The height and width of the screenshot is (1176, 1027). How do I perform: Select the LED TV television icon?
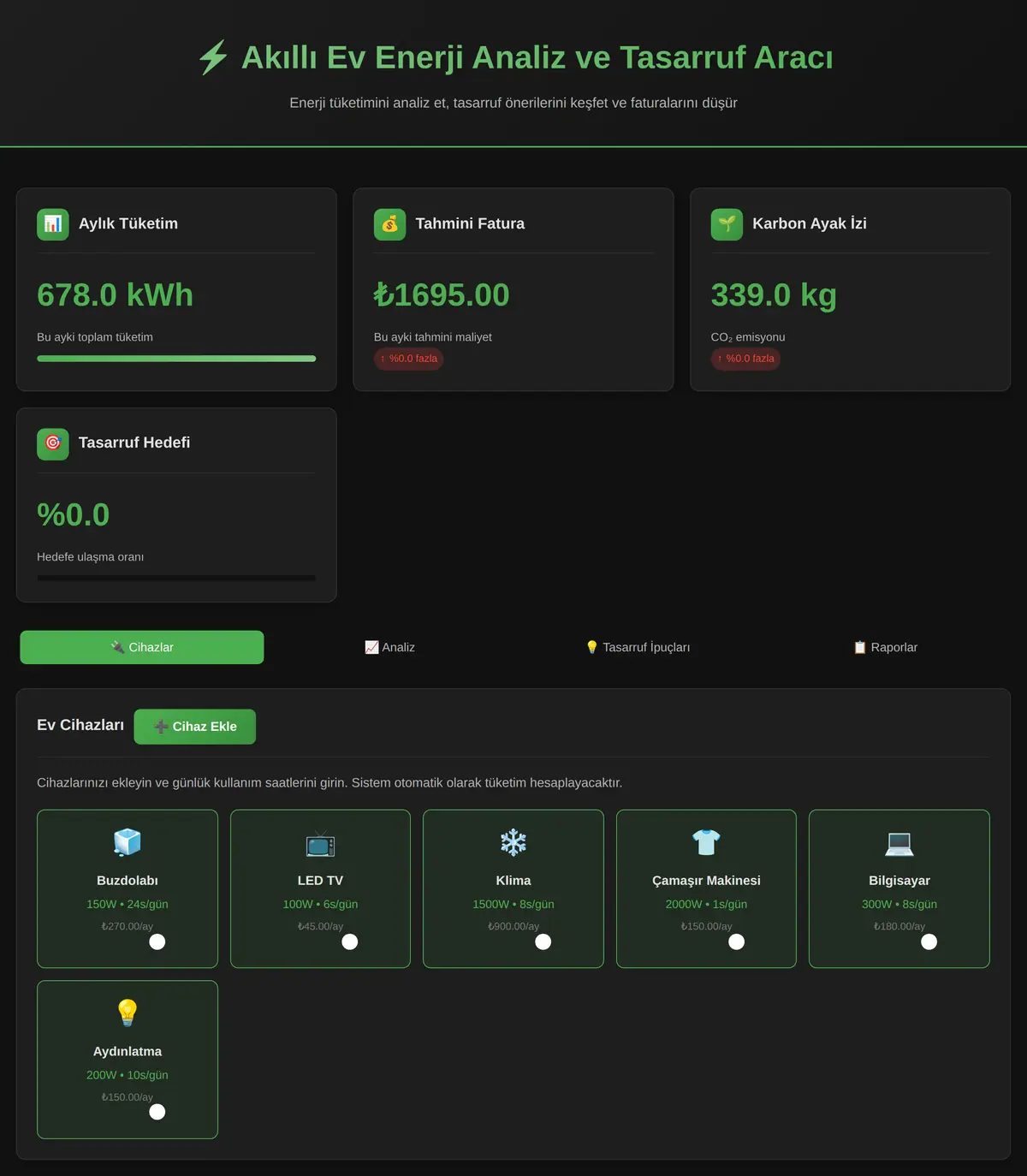tap(320, 843)
